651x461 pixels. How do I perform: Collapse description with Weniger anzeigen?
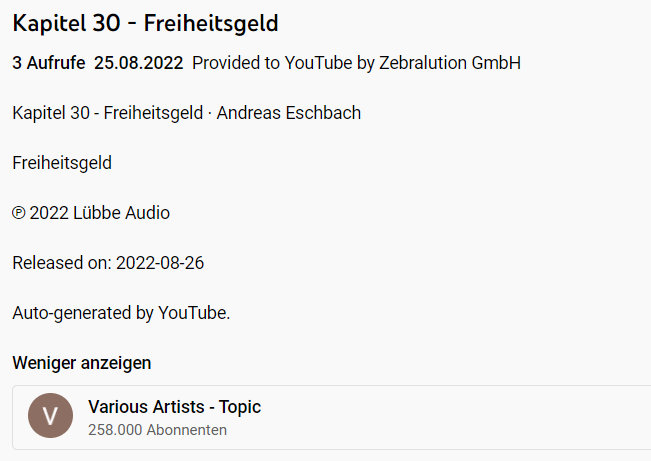tap(82, 362)
